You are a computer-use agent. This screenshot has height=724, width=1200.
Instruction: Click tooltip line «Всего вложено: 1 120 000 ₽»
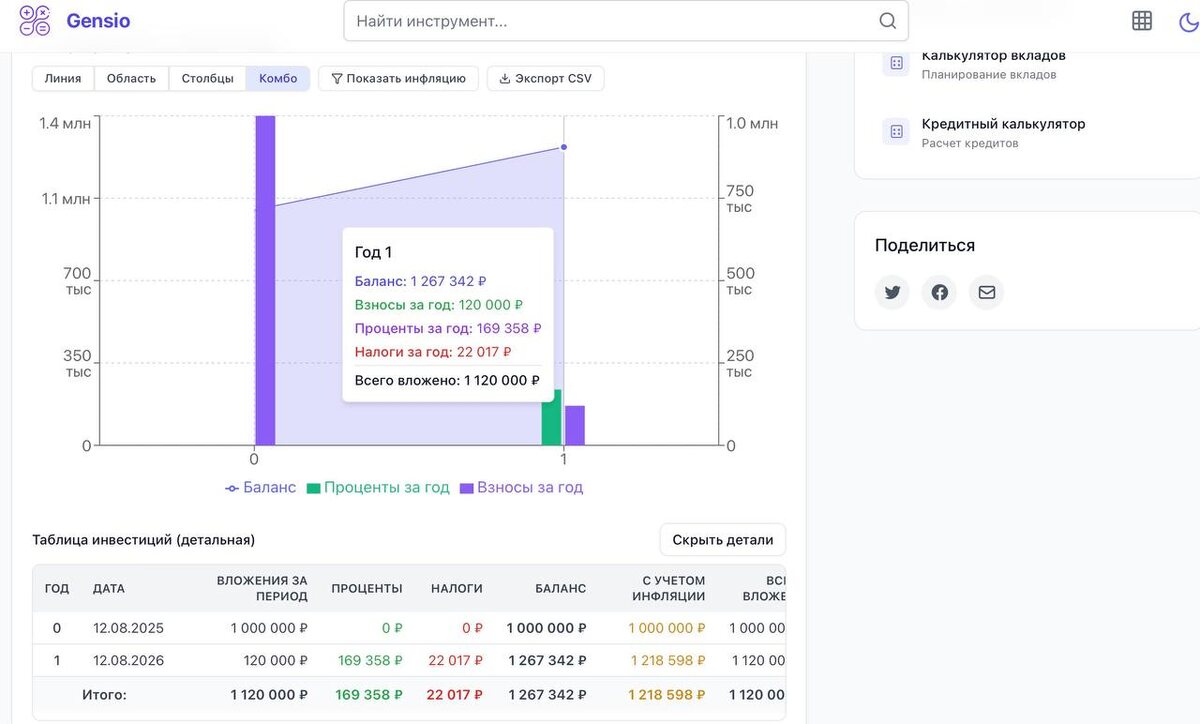(447, 380)
